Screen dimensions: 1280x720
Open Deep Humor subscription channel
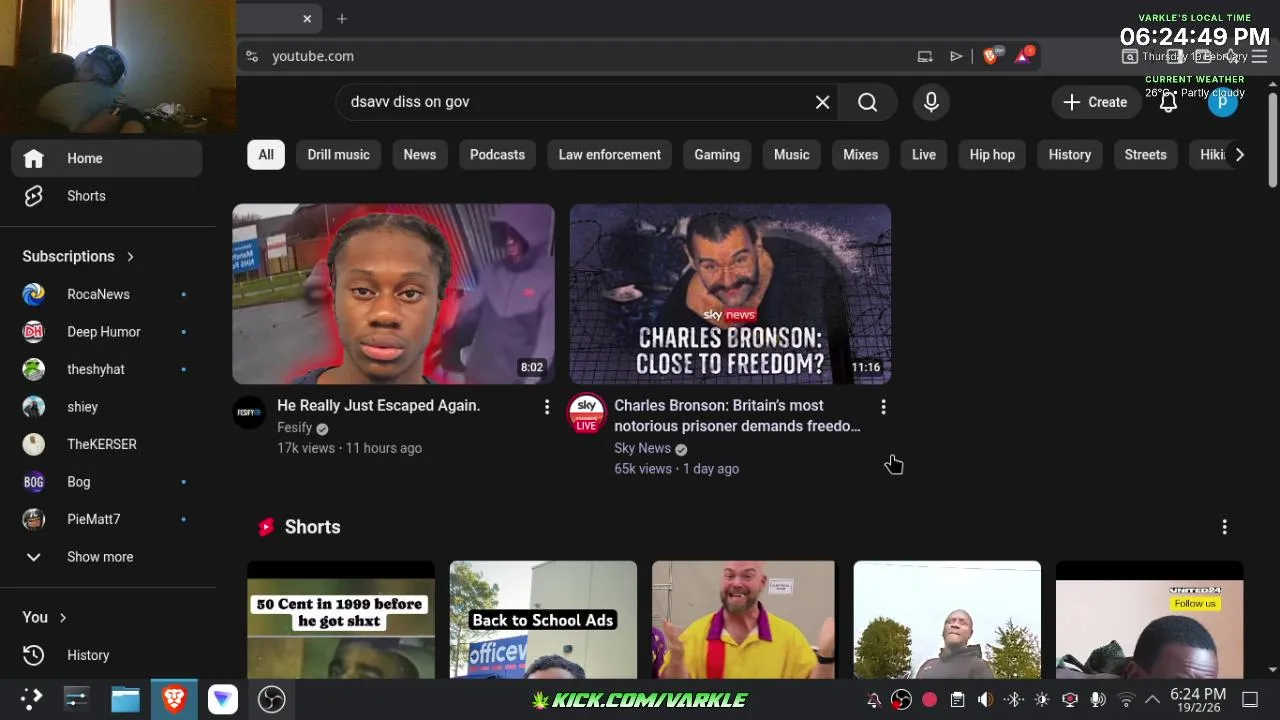107,332
